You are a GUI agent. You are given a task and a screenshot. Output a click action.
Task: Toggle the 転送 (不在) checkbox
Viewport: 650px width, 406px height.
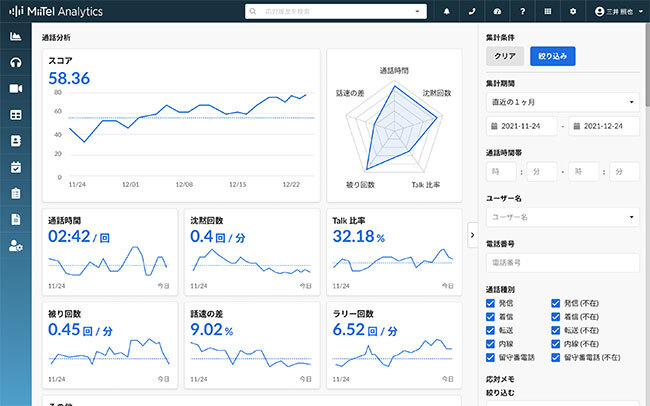click(x=556, y=329)
